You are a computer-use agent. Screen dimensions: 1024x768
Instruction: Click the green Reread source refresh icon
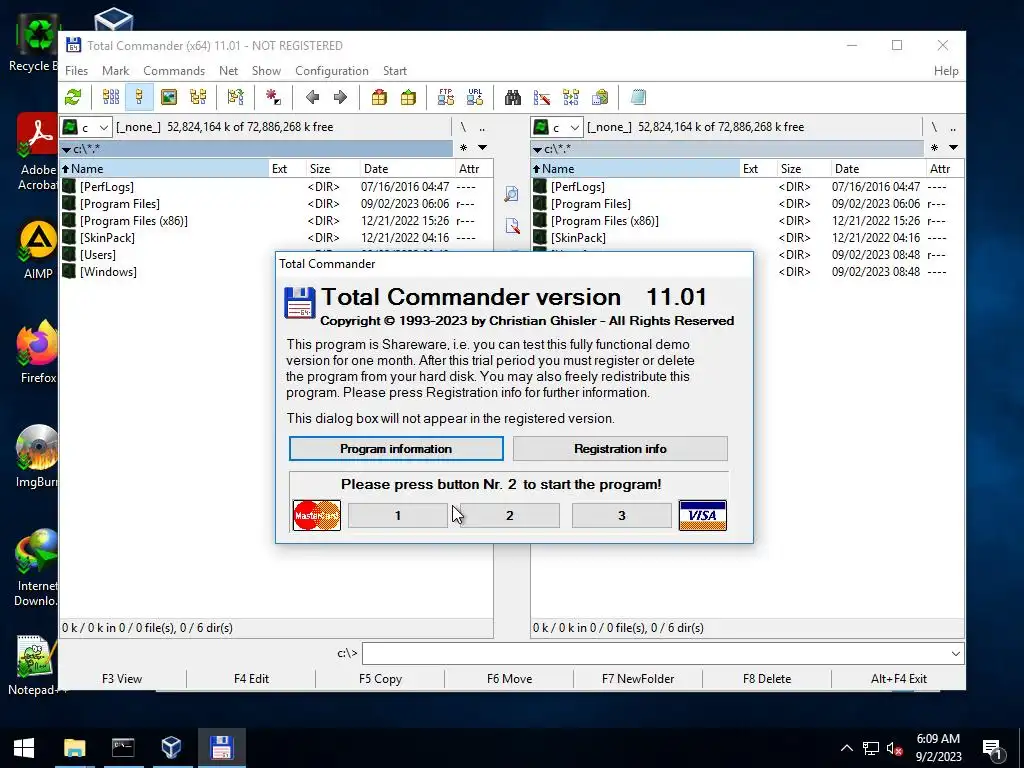point(73,97)
